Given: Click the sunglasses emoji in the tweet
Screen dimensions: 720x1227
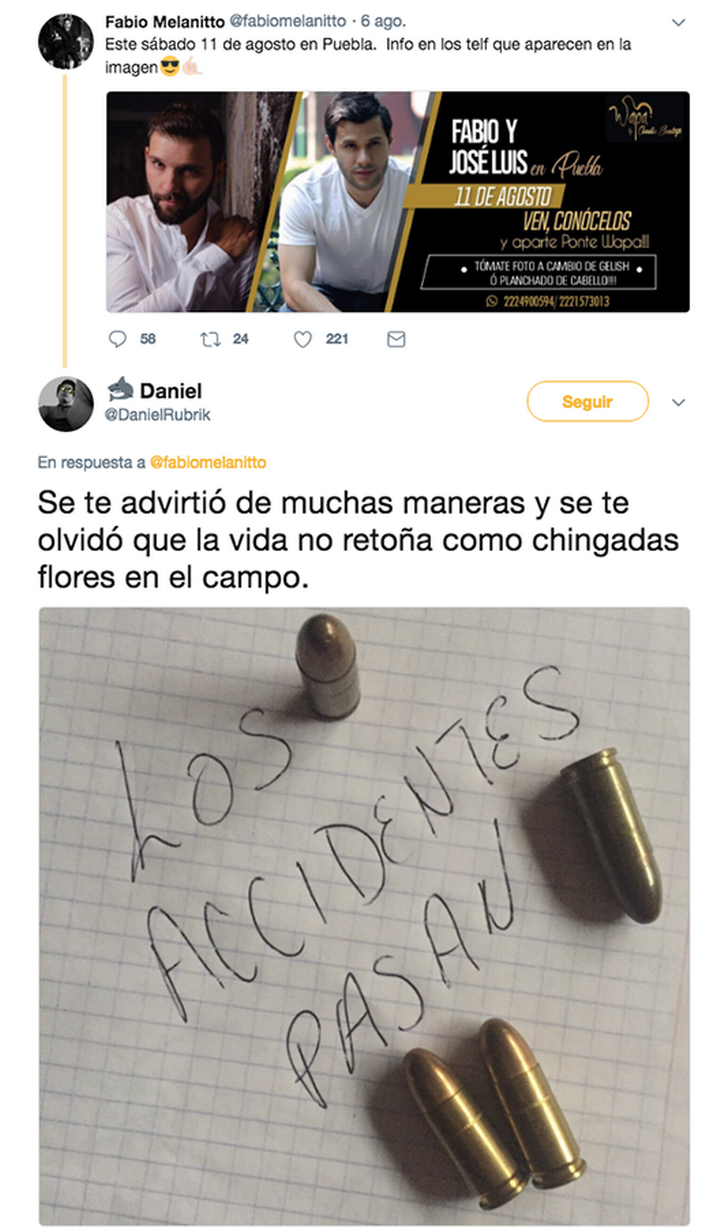Looking at the screenshot, I should (169, 69).
